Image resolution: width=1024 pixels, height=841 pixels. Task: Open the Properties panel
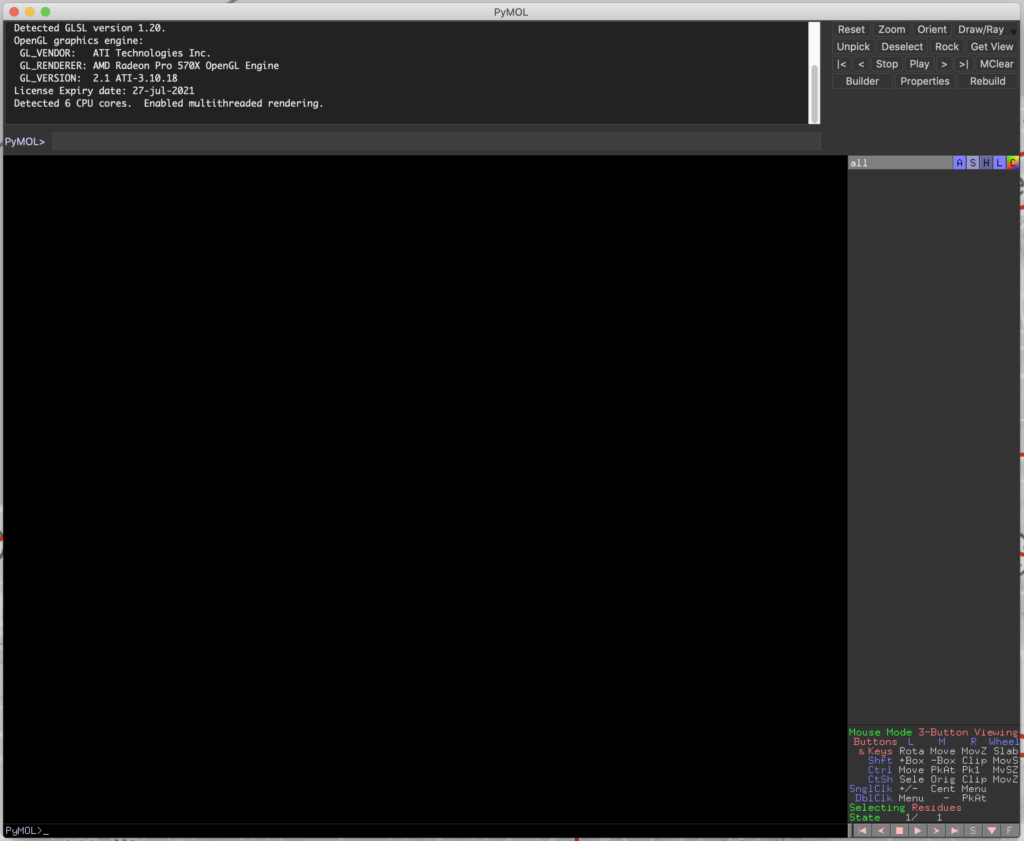coord(924,82)
